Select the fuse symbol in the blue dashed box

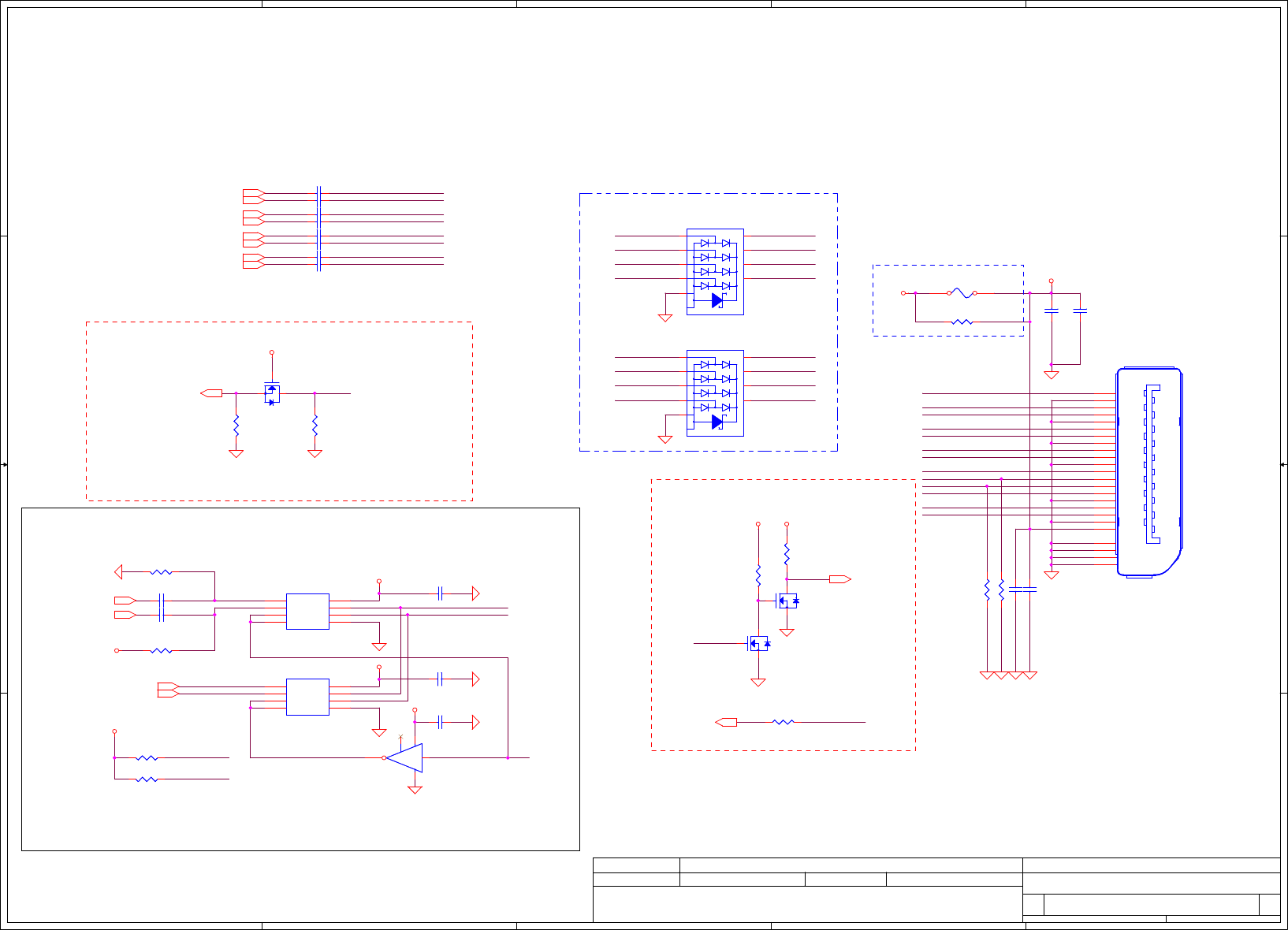pos(962,293)
